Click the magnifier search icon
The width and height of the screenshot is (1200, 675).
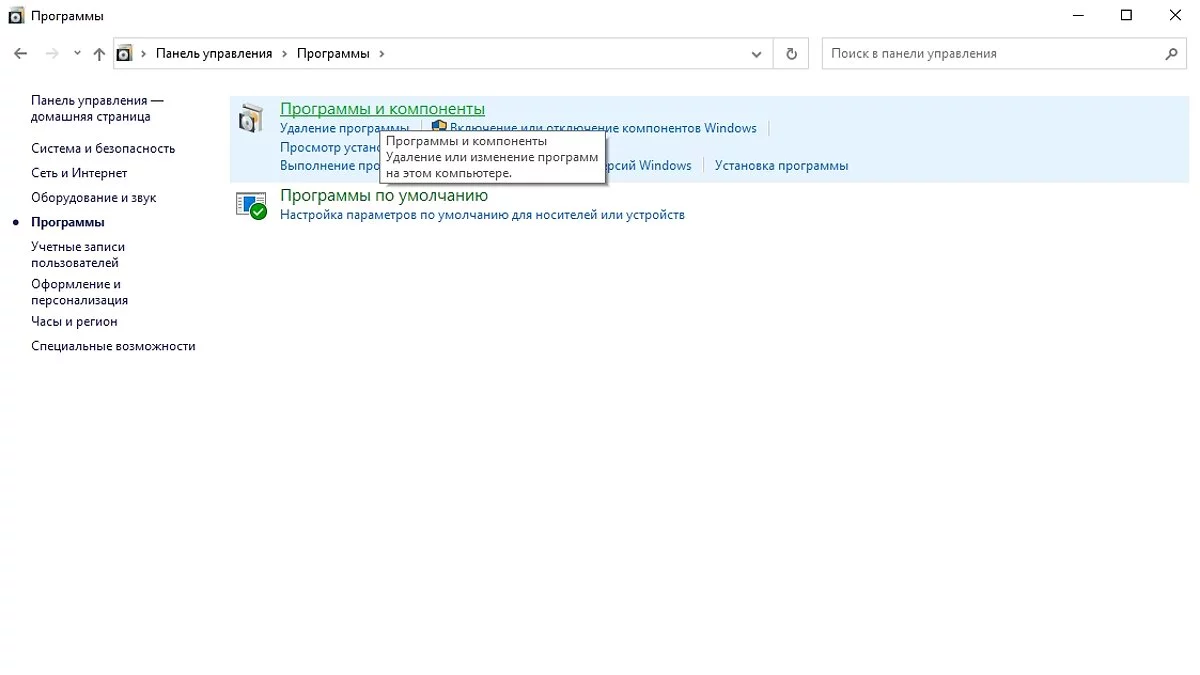[x=1172, y=54]
